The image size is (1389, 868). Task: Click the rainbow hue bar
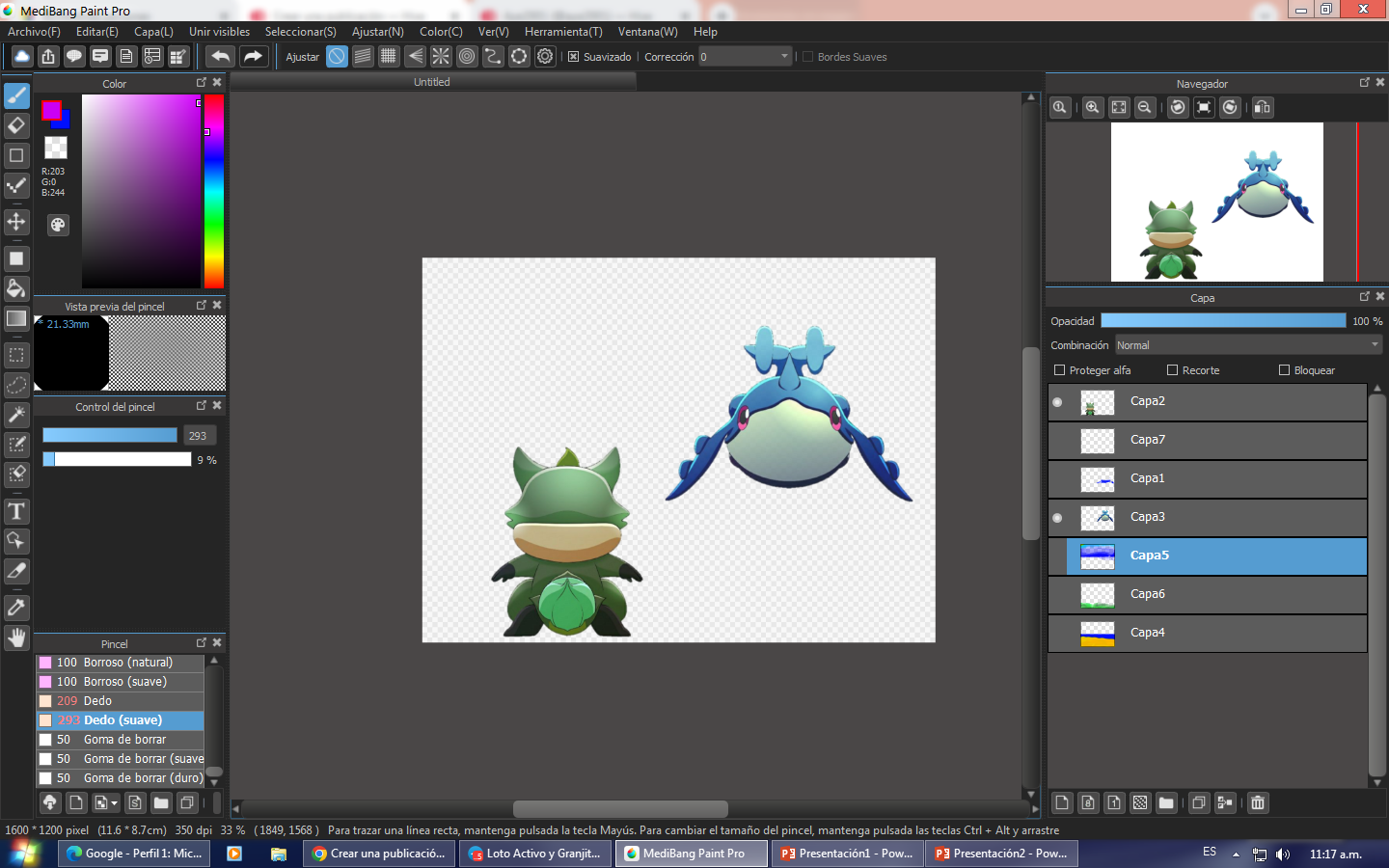214,191
